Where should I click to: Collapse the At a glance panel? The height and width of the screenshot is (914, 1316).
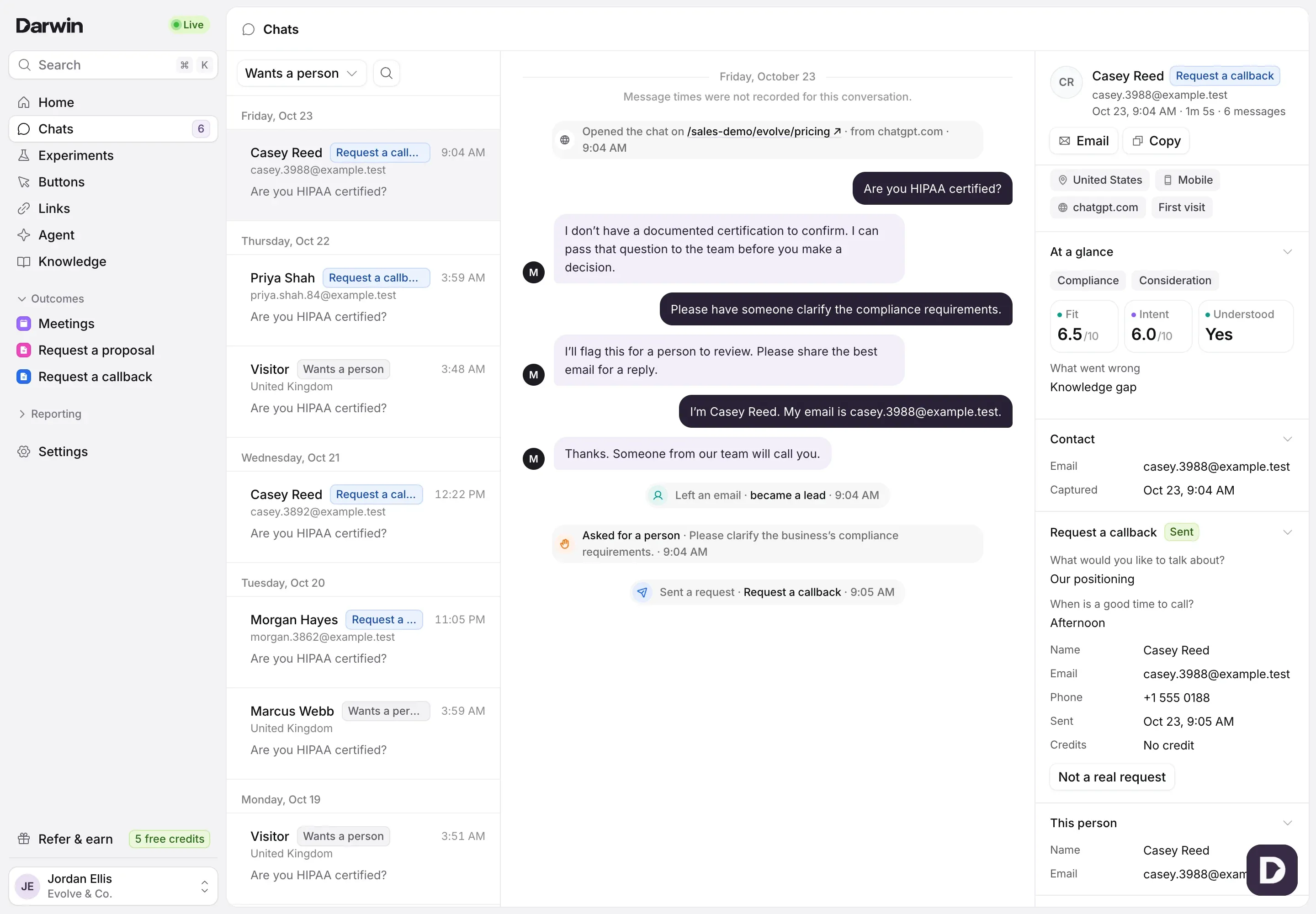pyautogui.click(x=1287, y=252)
